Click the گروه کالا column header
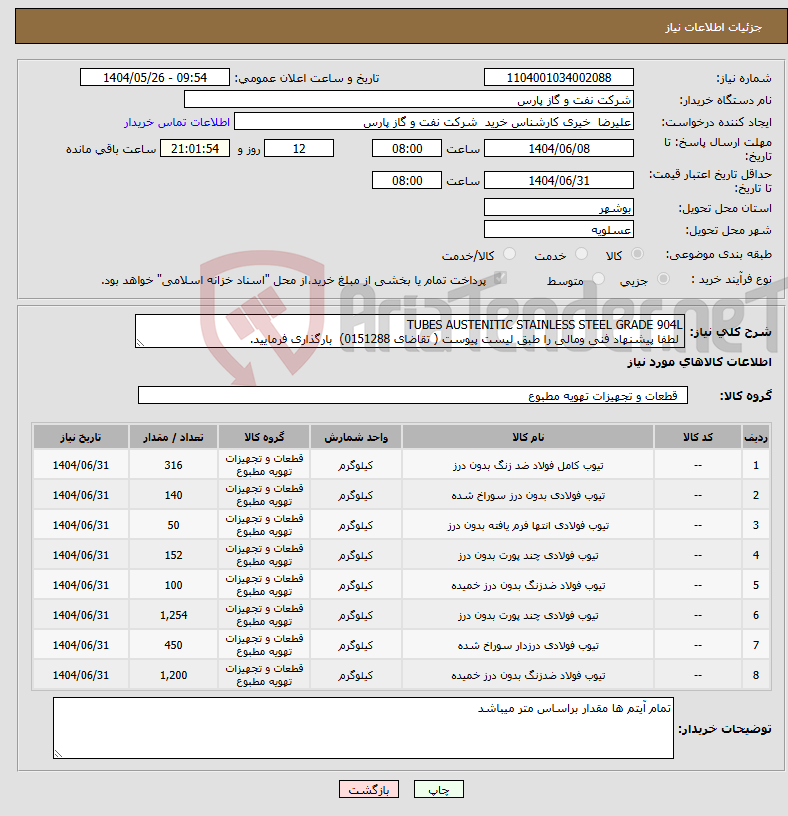 pyautogui.click(x=264, y=437)
